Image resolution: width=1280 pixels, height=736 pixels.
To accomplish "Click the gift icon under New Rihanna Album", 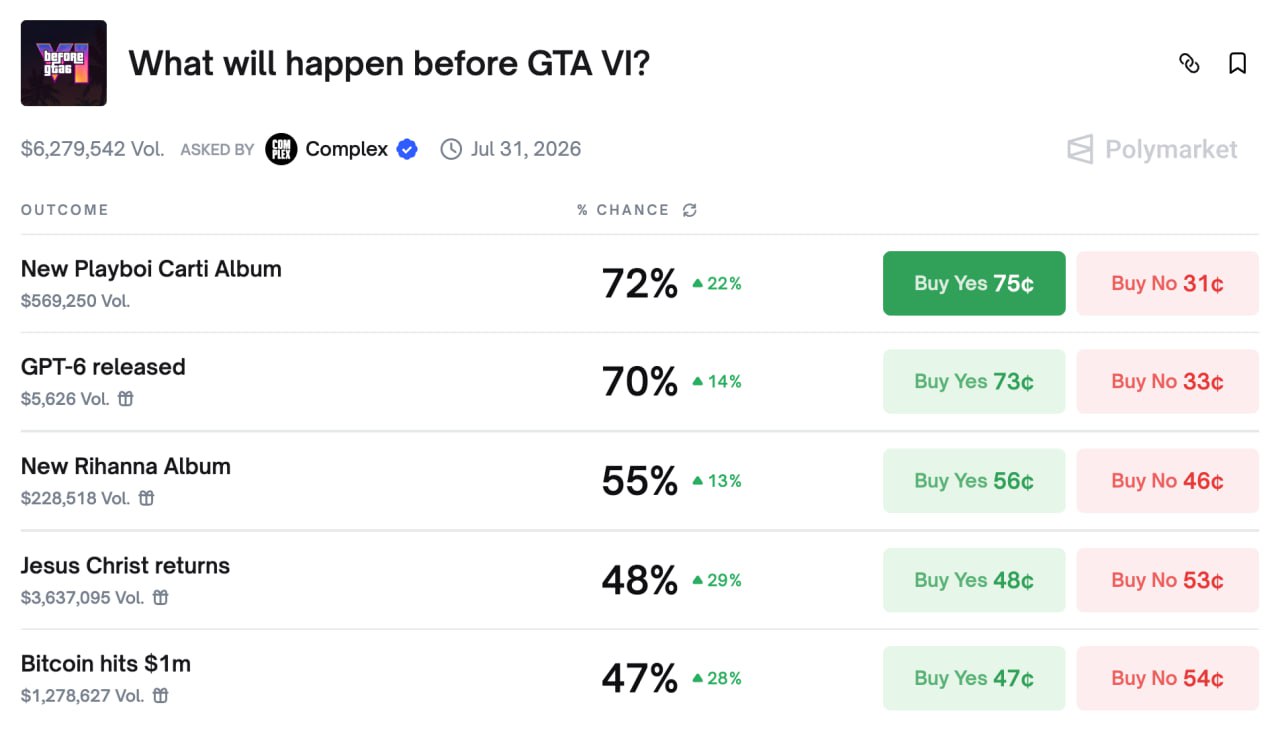I will click(146, 498).
